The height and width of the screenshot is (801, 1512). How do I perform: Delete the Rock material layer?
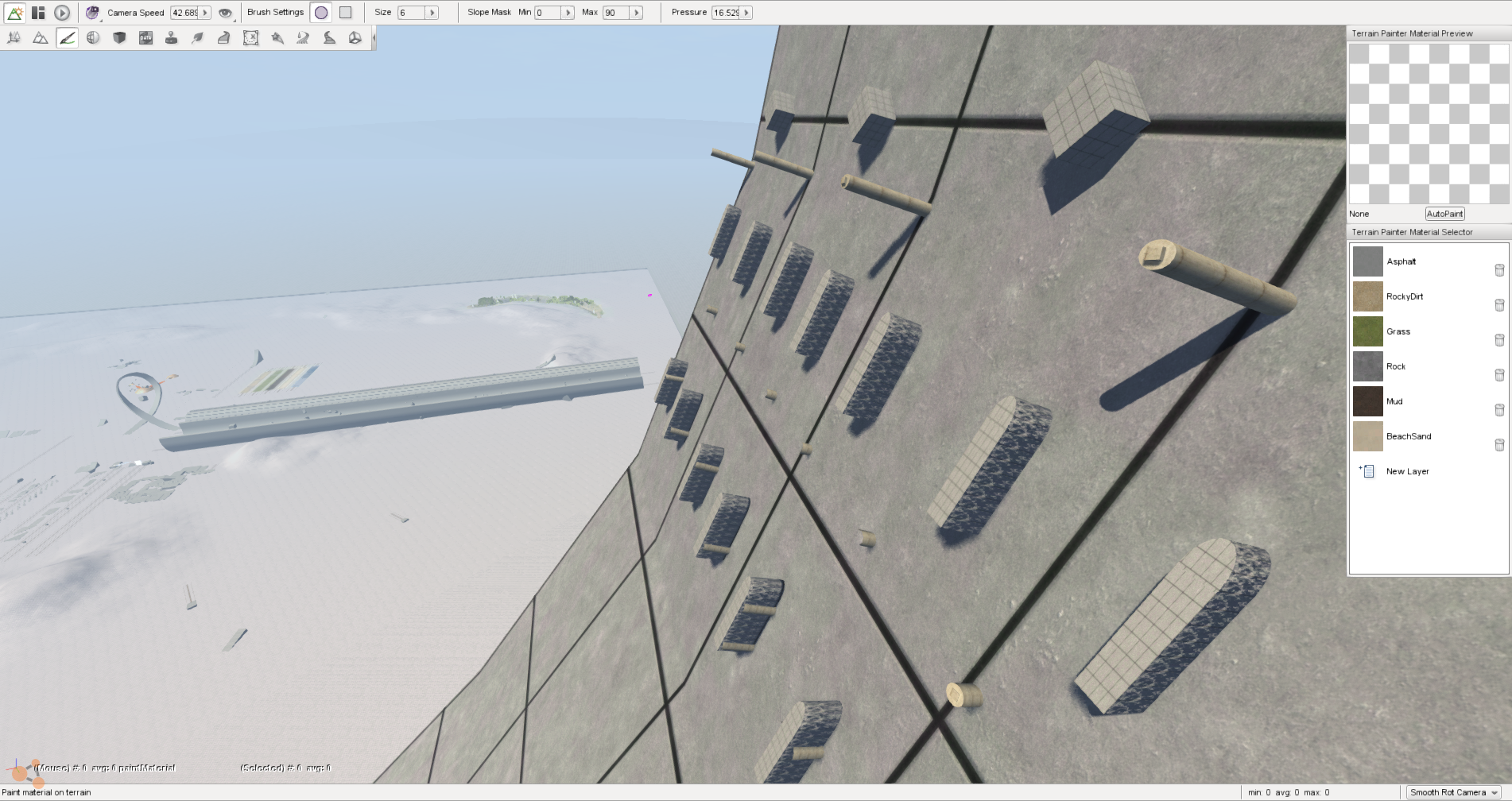coord(1499,375)
